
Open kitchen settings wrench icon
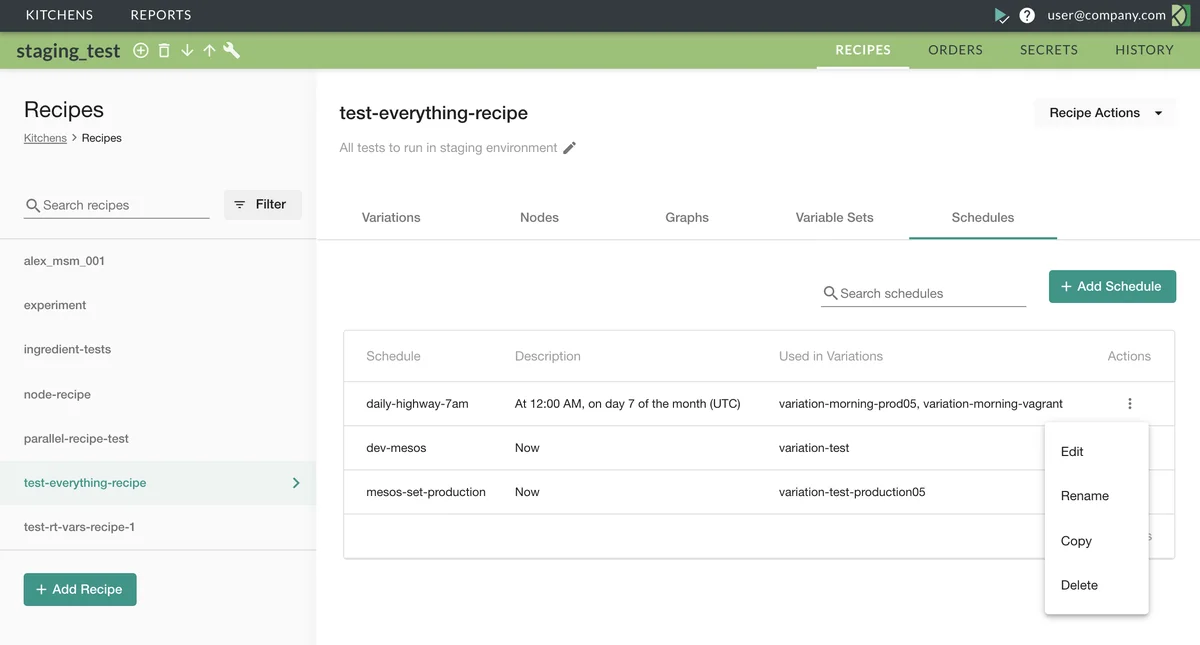(x=231, y=50)
